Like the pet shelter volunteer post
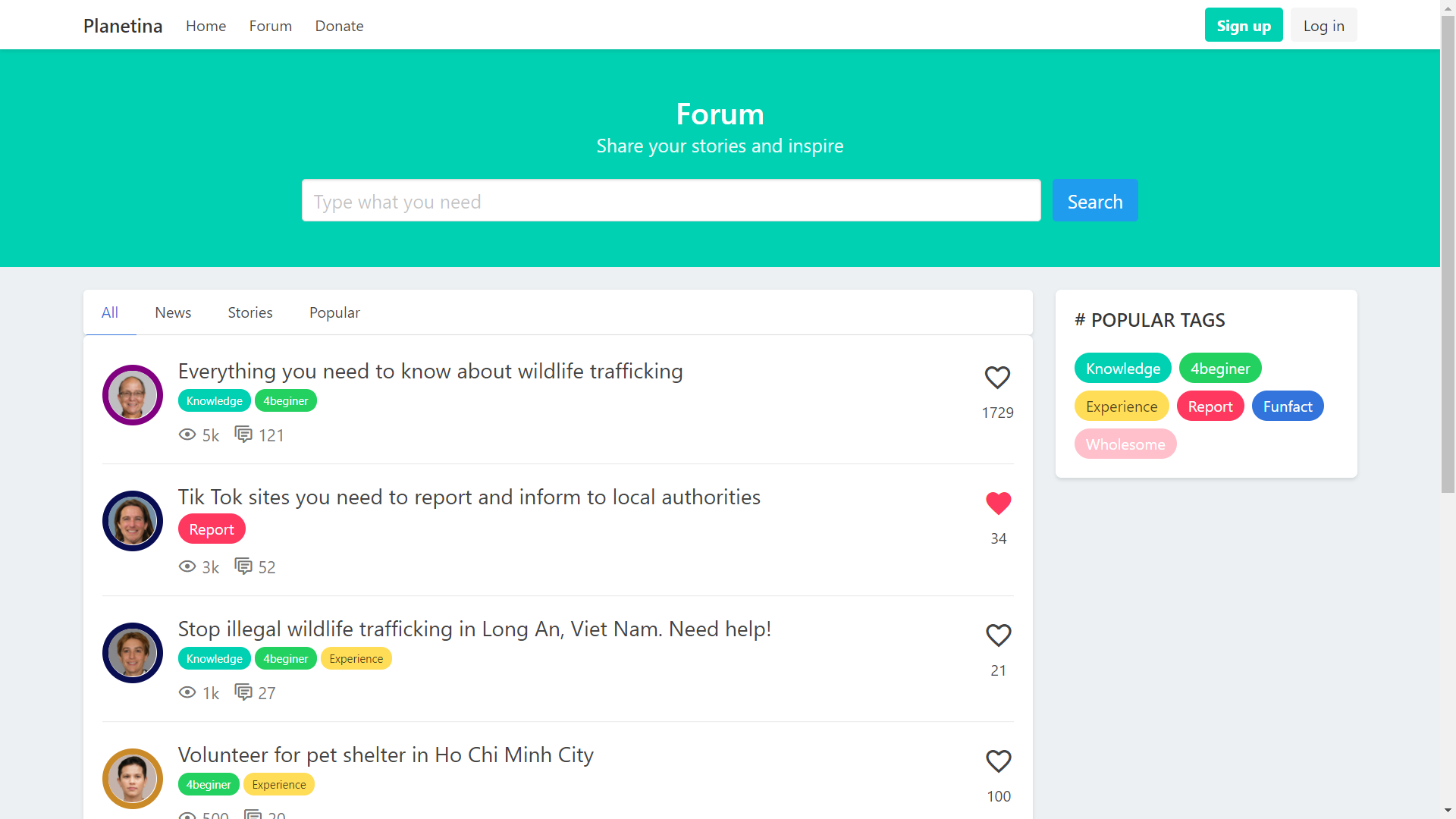 click(998, 761)
